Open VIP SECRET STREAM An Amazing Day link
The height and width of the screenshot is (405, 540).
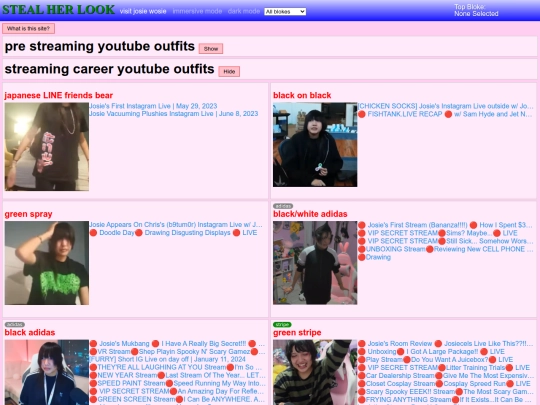[x=176, y=391]
